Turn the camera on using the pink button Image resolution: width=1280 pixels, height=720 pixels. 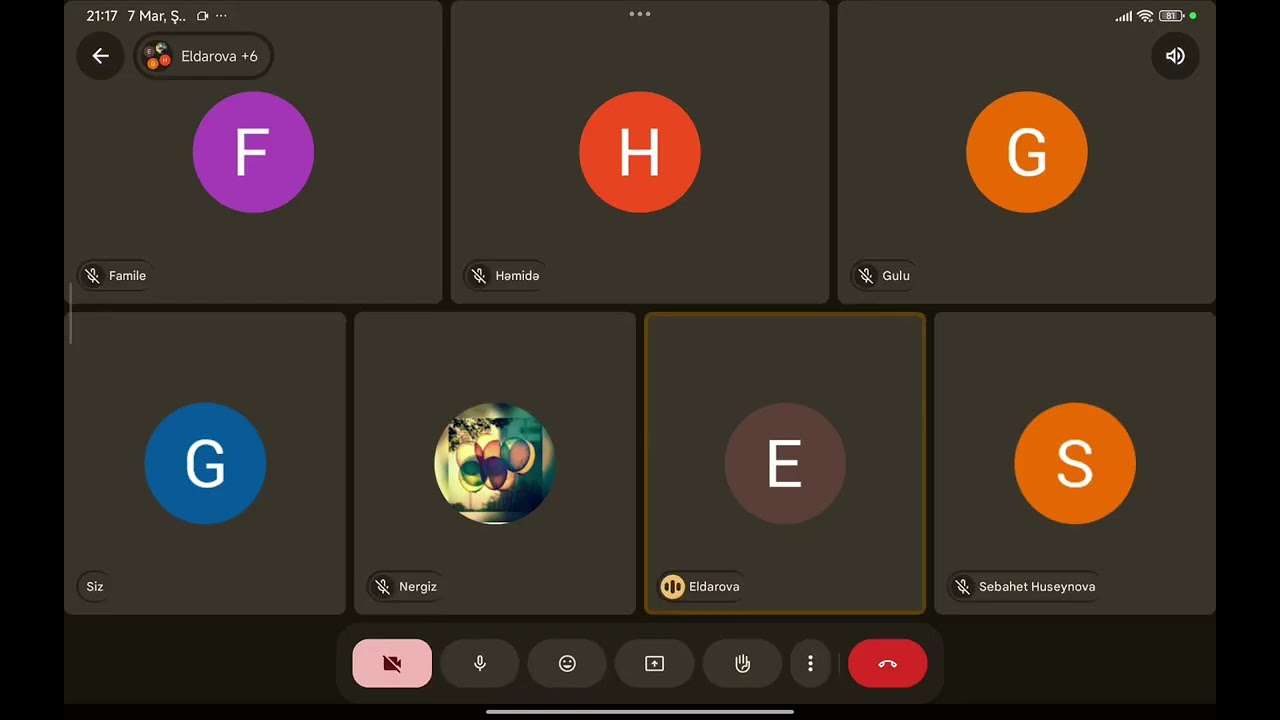pos(392,663)
